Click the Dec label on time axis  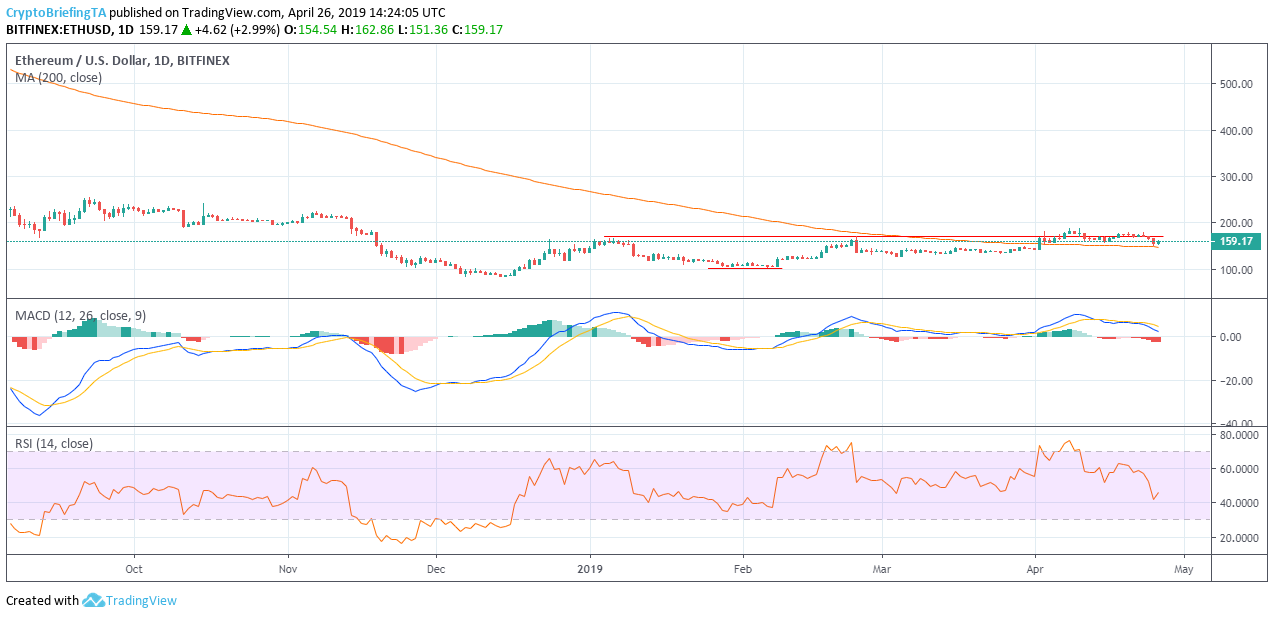coord(436,568)
